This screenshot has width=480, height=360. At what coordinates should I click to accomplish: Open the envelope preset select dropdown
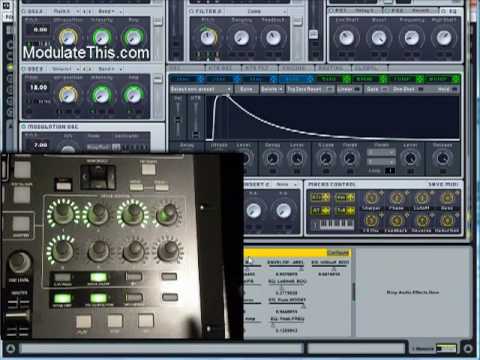click(x=201, y=89)
